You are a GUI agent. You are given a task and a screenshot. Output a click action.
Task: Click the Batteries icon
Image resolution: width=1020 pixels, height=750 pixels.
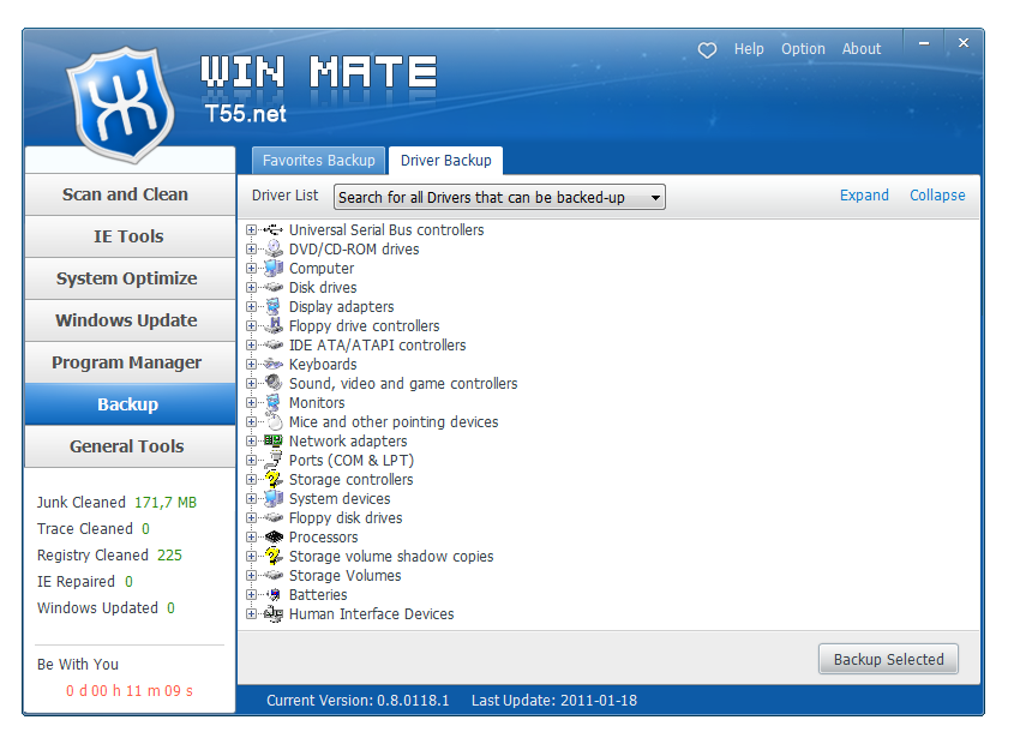273,594
